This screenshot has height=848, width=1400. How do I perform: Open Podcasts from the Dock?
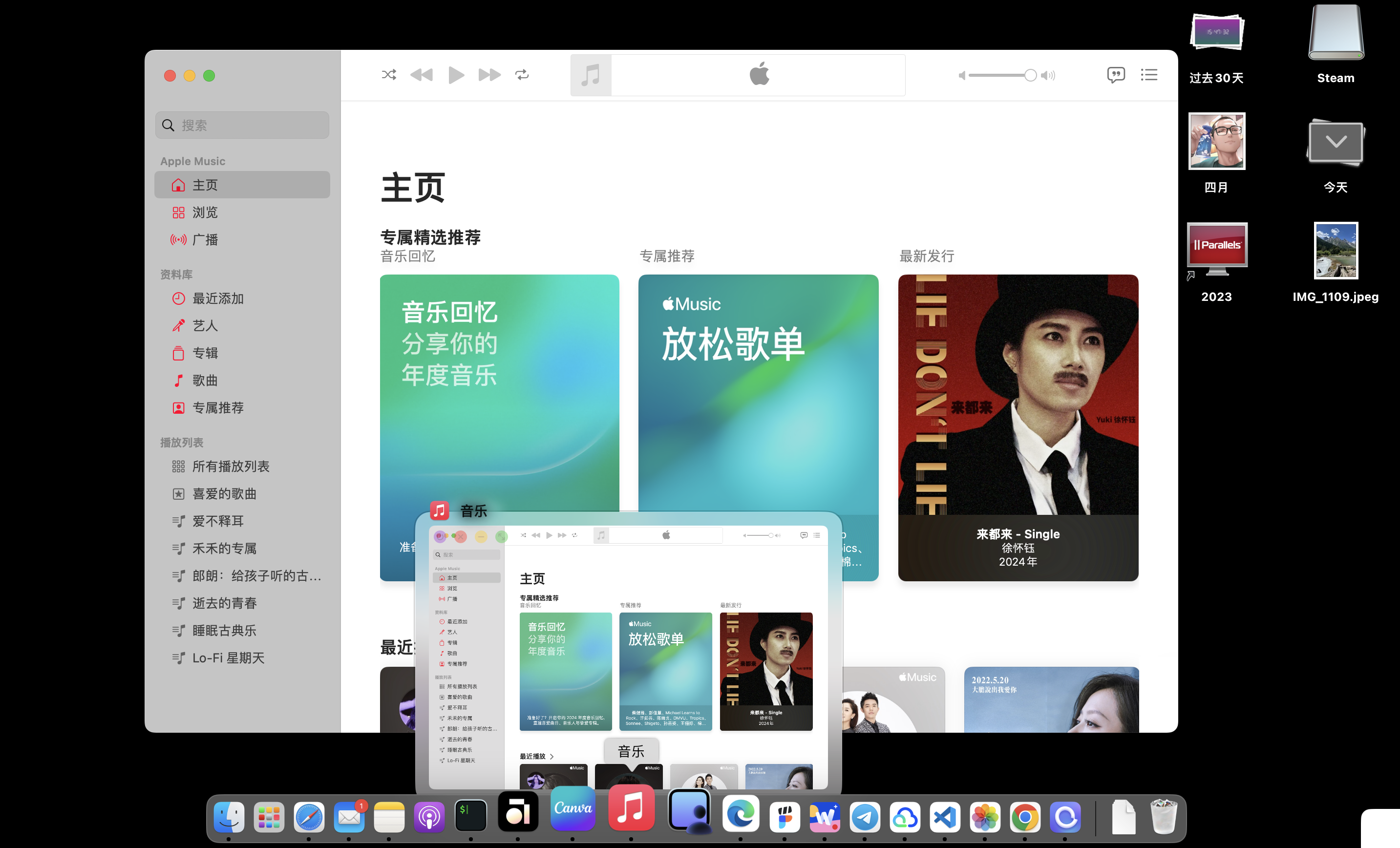point(429,817)
